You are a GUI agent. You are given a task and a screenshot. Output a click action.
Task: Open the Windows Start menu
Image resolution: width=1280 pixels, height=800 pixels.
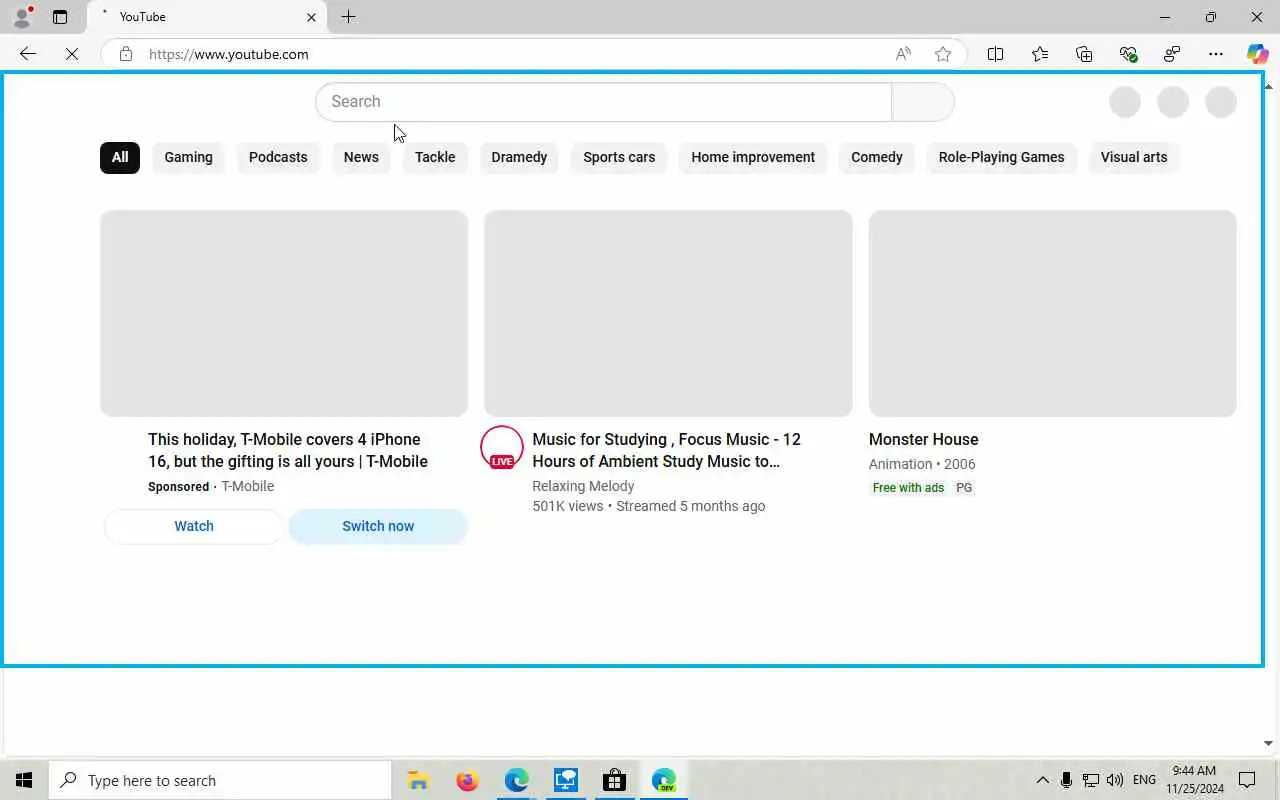[24, 780]
